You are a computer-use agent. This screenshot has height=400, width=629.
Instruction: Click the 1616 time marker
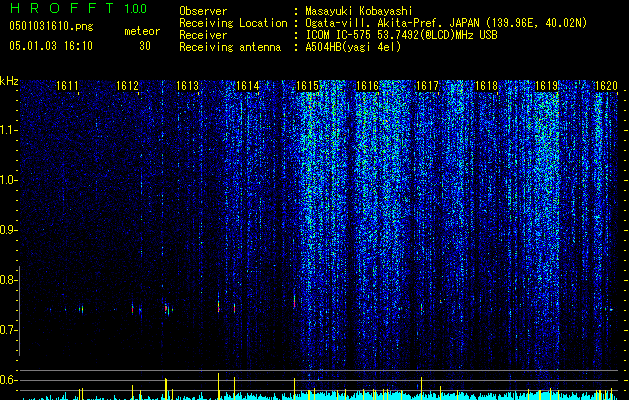tap(367, 86)
